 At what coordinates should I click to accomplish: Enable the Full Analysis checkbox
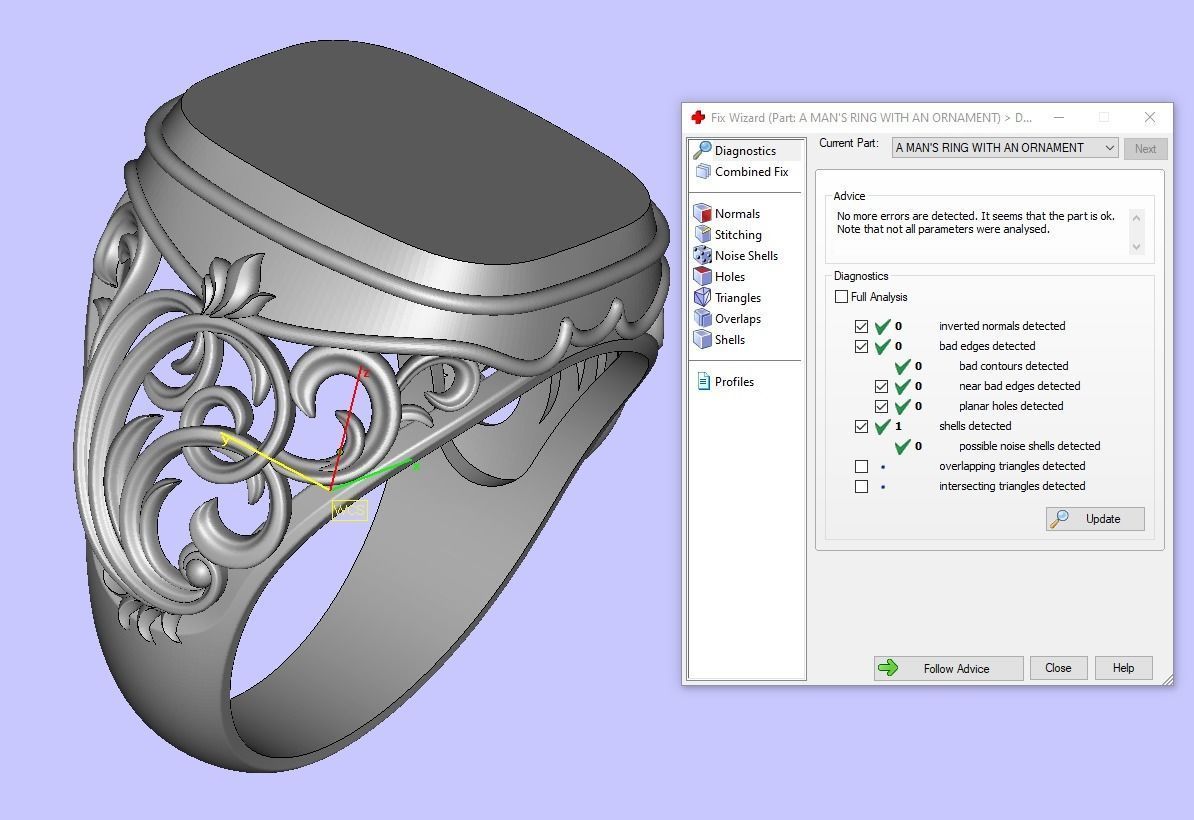[x=841, y=296]
